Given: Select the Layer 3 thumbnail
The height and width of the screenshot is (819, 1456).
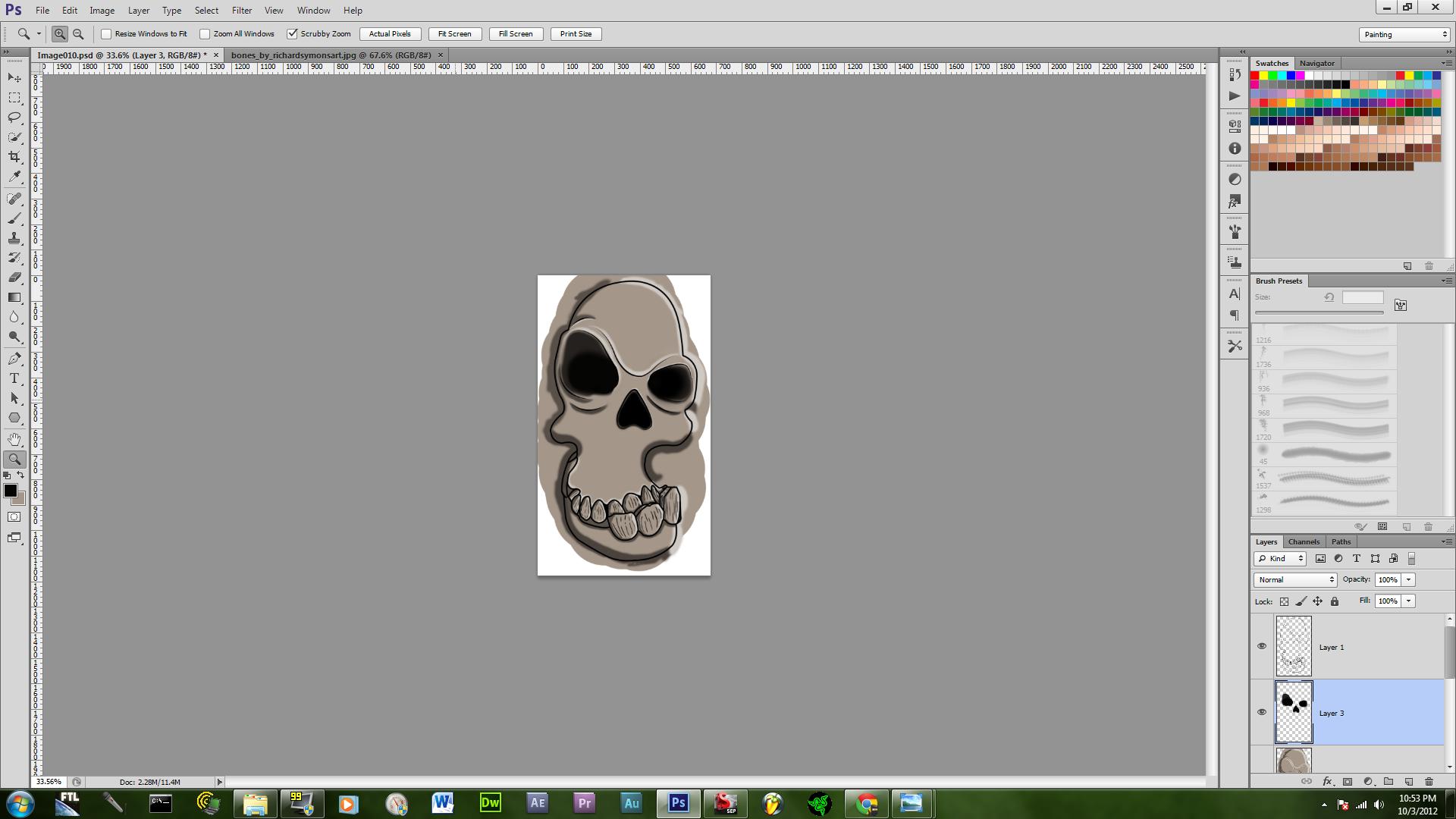Looking at the screenshot, I should (1294, 712).
